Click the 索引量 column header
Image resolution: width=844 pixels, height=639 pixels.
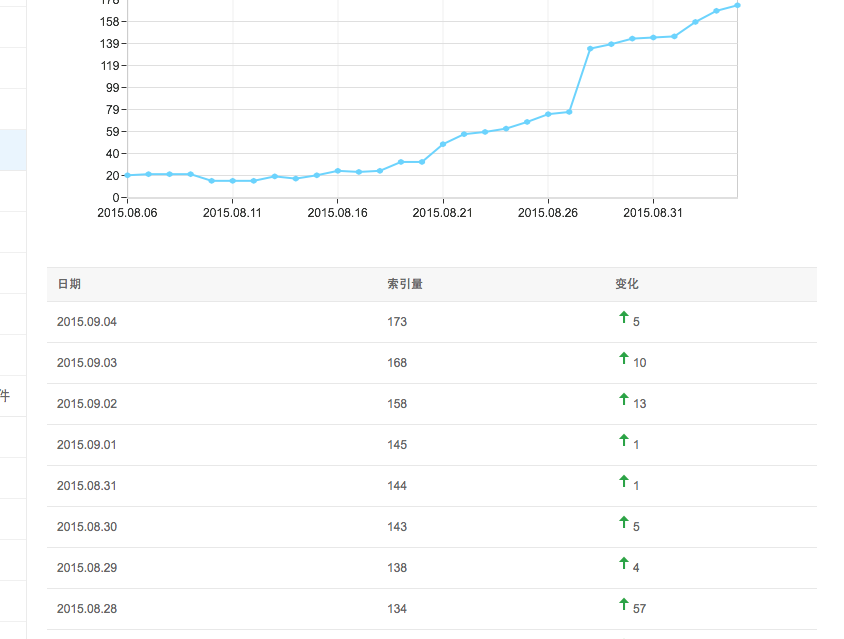pos(404,284)
